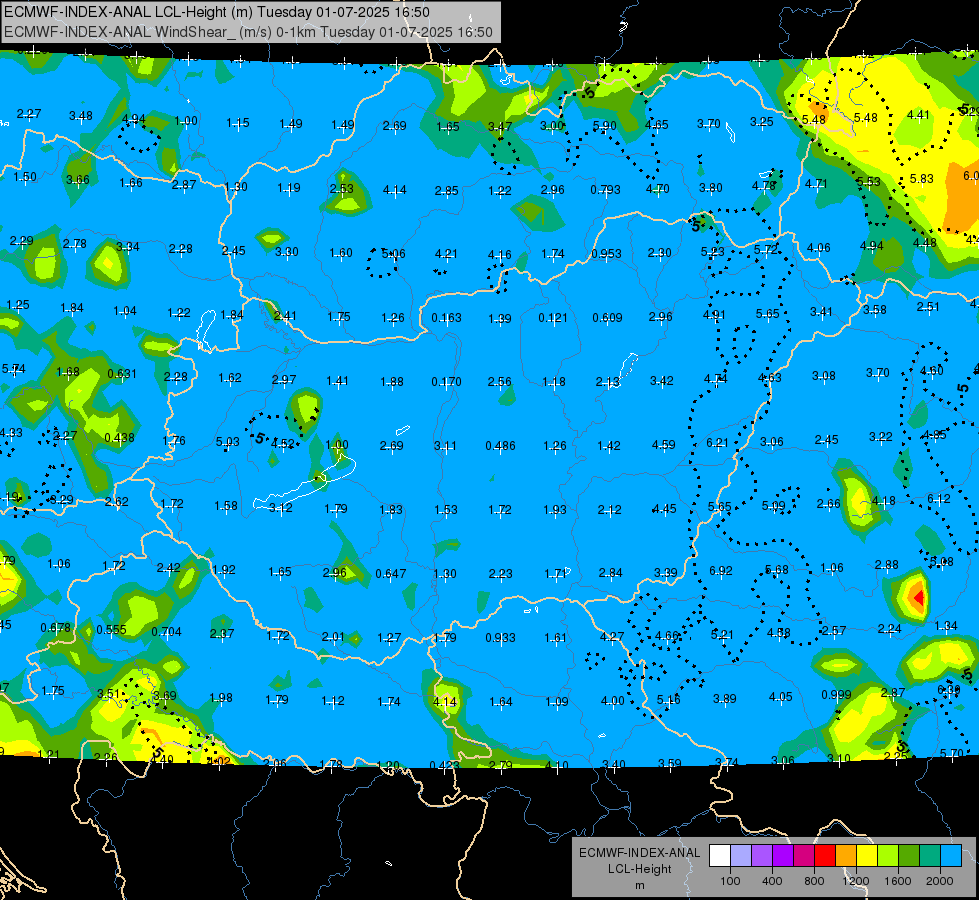Click the teal legend swatch
Image resolution: width=979 pixels, height=900 pixels.
(x=930, y=855)
